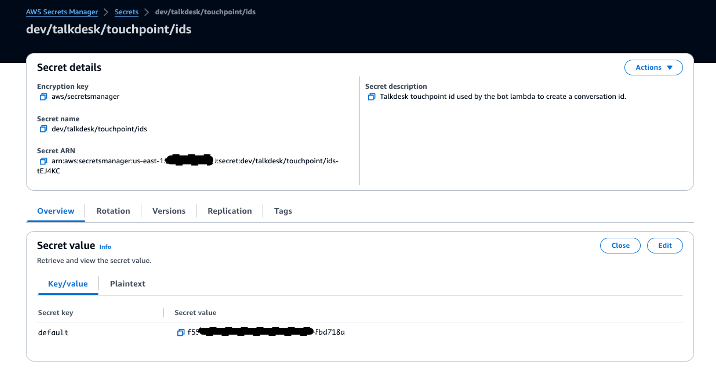Click the Secret description label
716x370 pixels.
[x=396, y=86]
